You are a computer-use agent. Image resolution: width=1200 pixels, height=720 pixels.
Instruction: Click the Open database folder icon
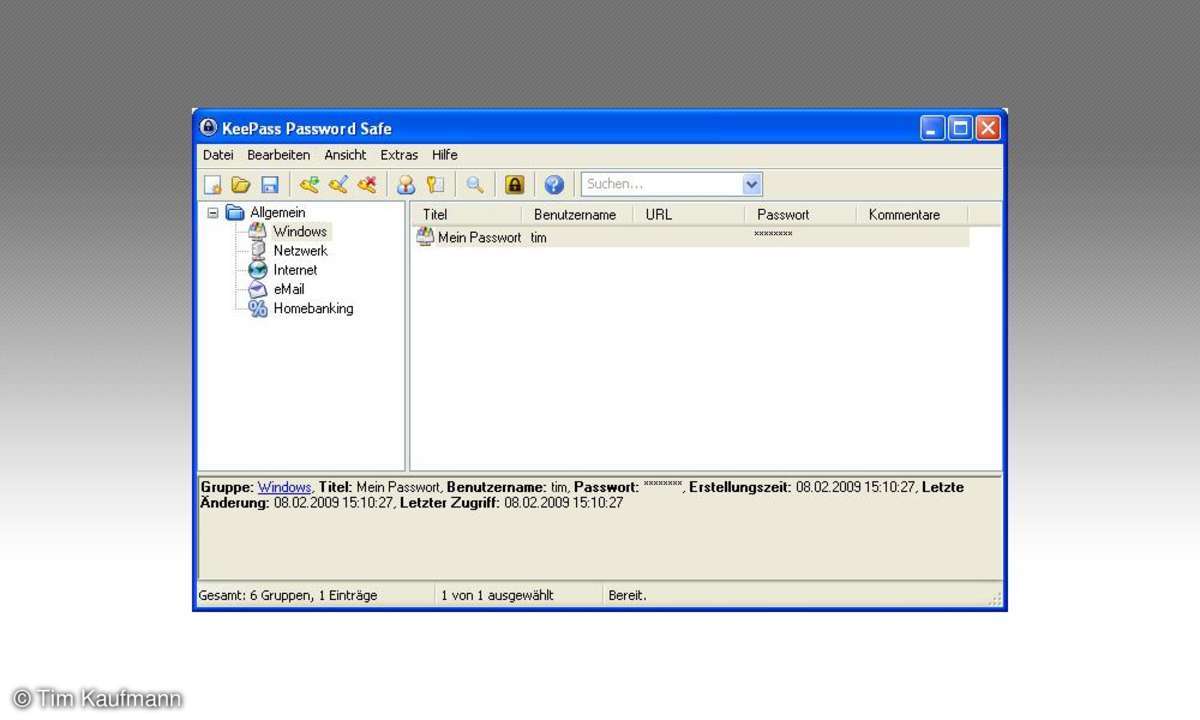point(241,185)
